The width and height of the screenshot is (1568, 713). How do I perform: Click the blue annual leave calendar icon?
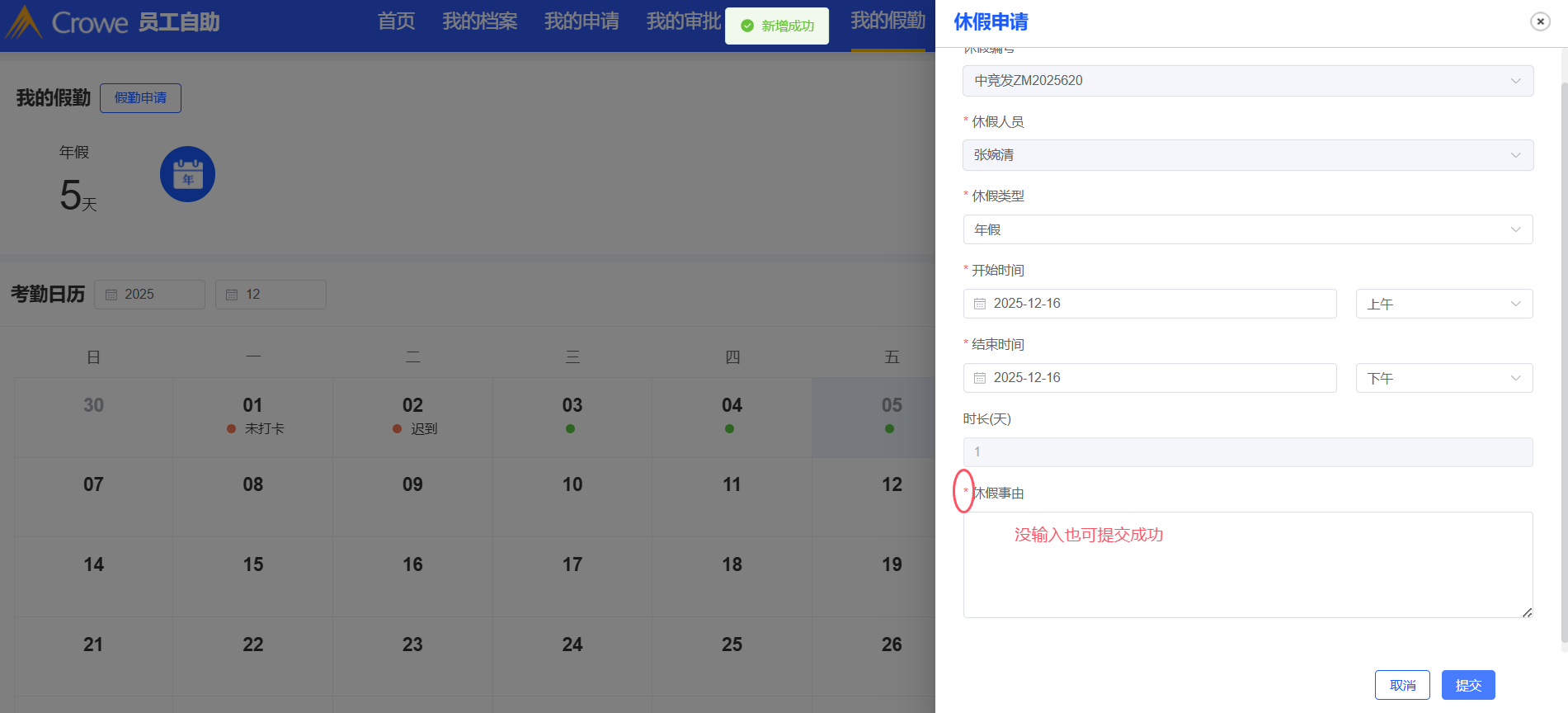[x=187, y=174]
